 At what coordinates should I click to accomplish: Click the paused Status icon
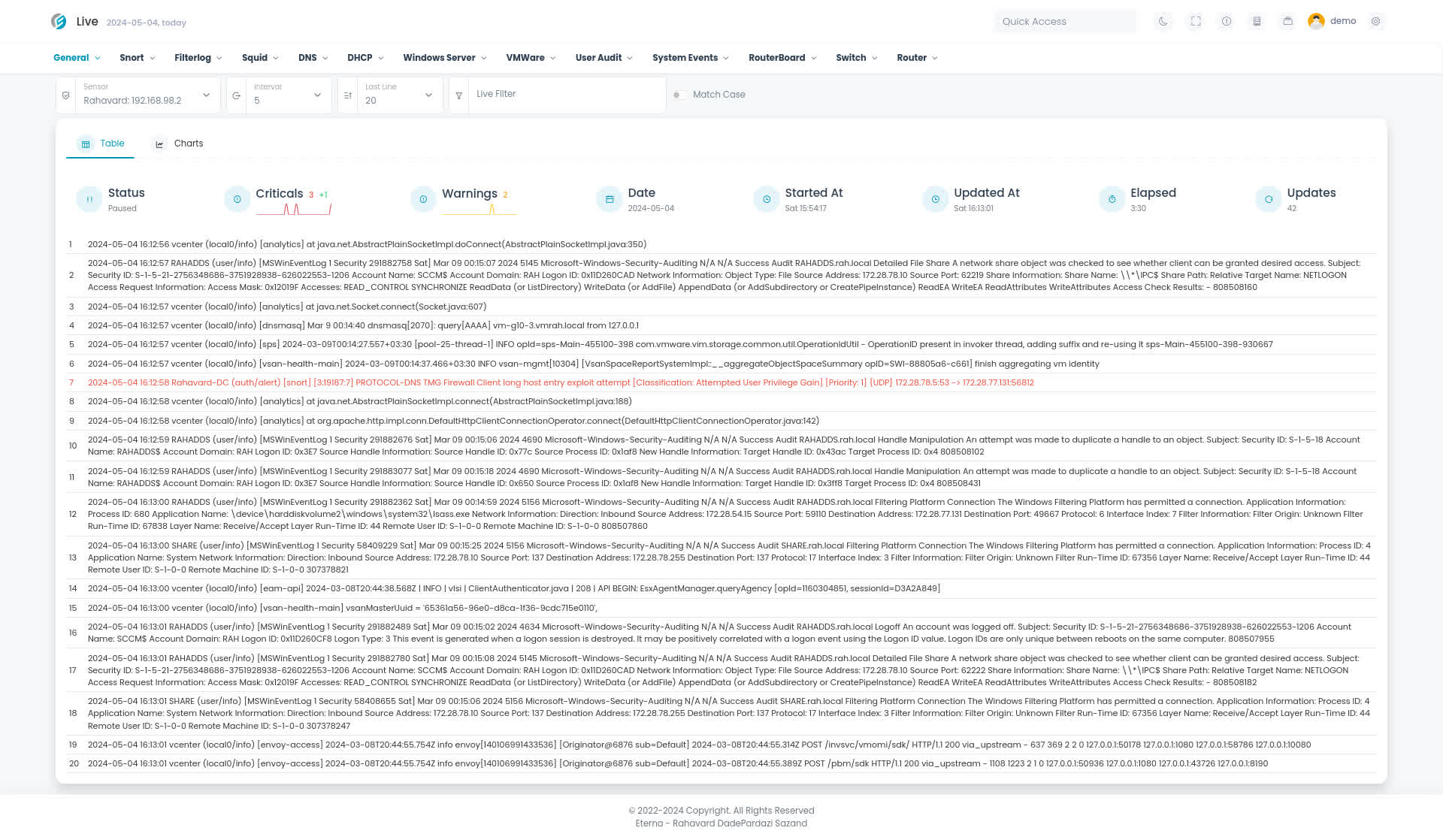(x=89, y=199)
